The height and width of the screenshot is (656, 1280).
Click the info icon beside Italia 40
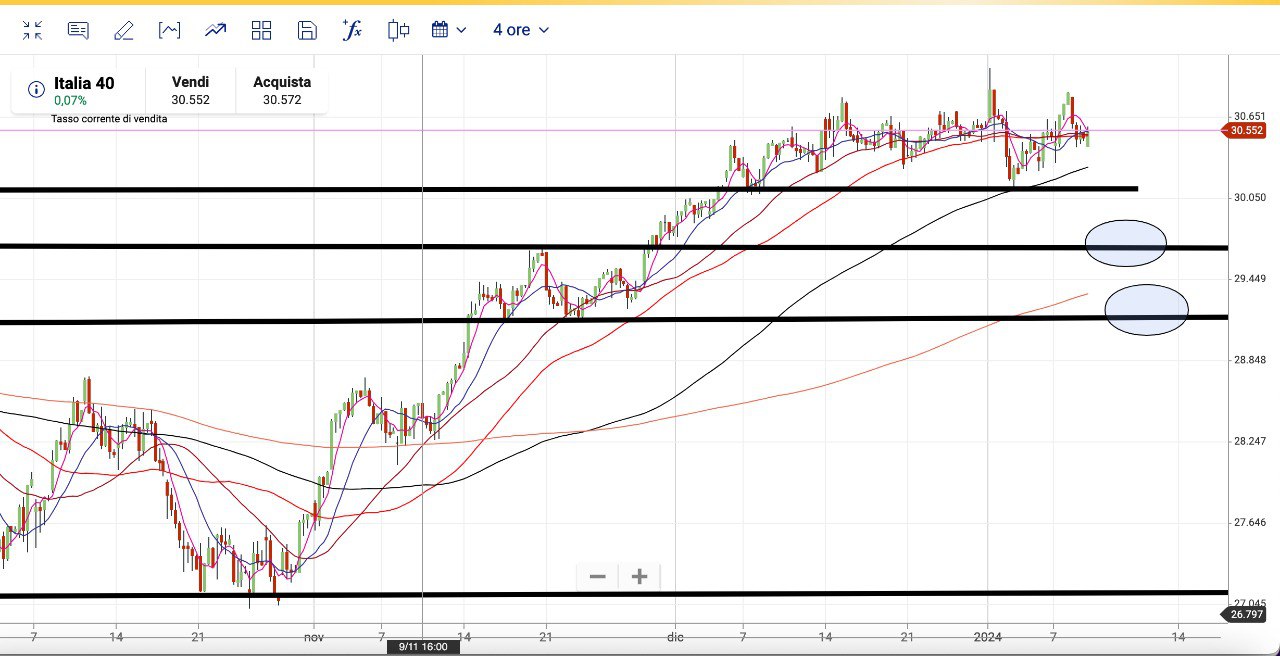pyautogui.click(x=36, y=90)
